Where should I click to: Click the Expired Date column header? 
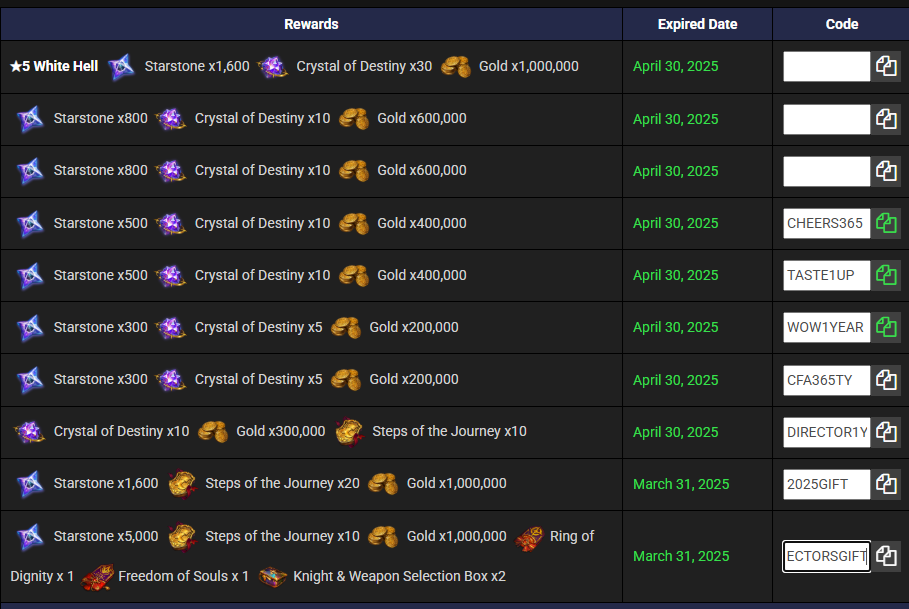[x=697, y=24]
